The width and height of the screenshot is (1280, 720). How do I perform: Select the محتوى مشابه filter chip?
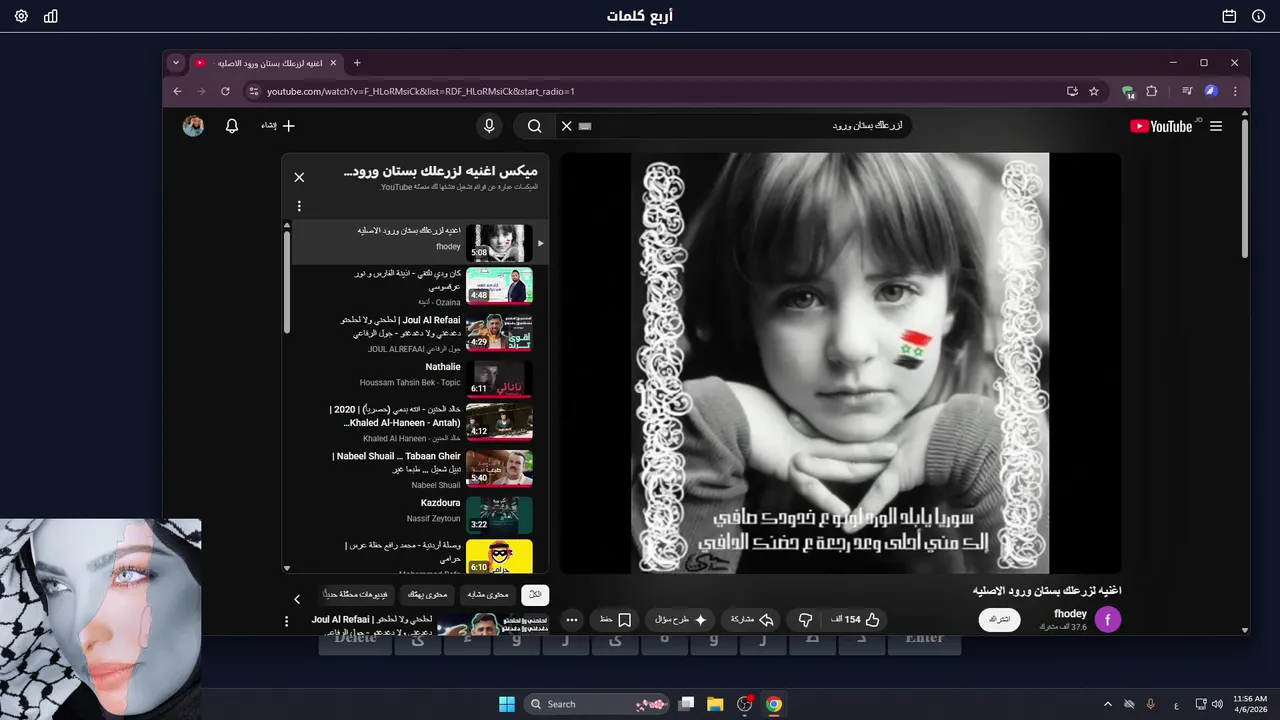click(x=488, y=595)
